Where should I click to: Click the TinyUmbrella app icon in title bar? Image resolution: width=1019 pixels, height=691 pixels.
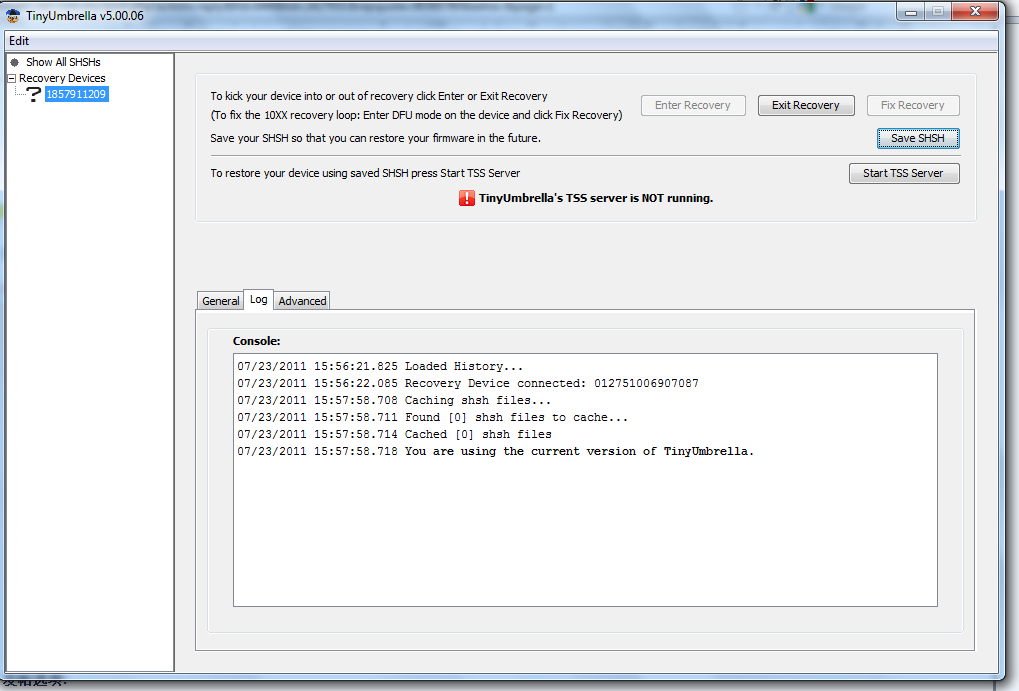click(x=14, y=14)
